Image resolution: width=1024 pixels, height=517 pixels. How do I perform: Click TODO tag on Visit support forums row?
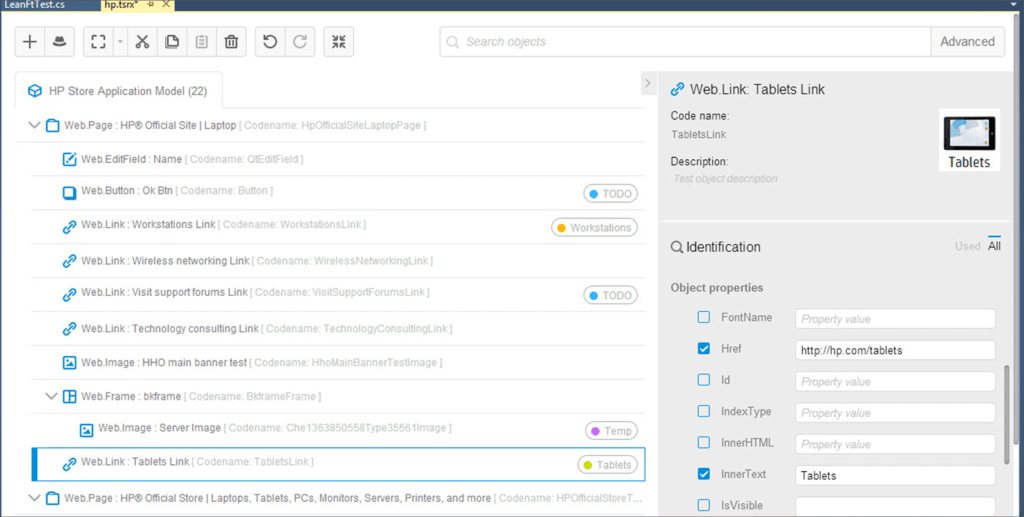coord(611,296)
